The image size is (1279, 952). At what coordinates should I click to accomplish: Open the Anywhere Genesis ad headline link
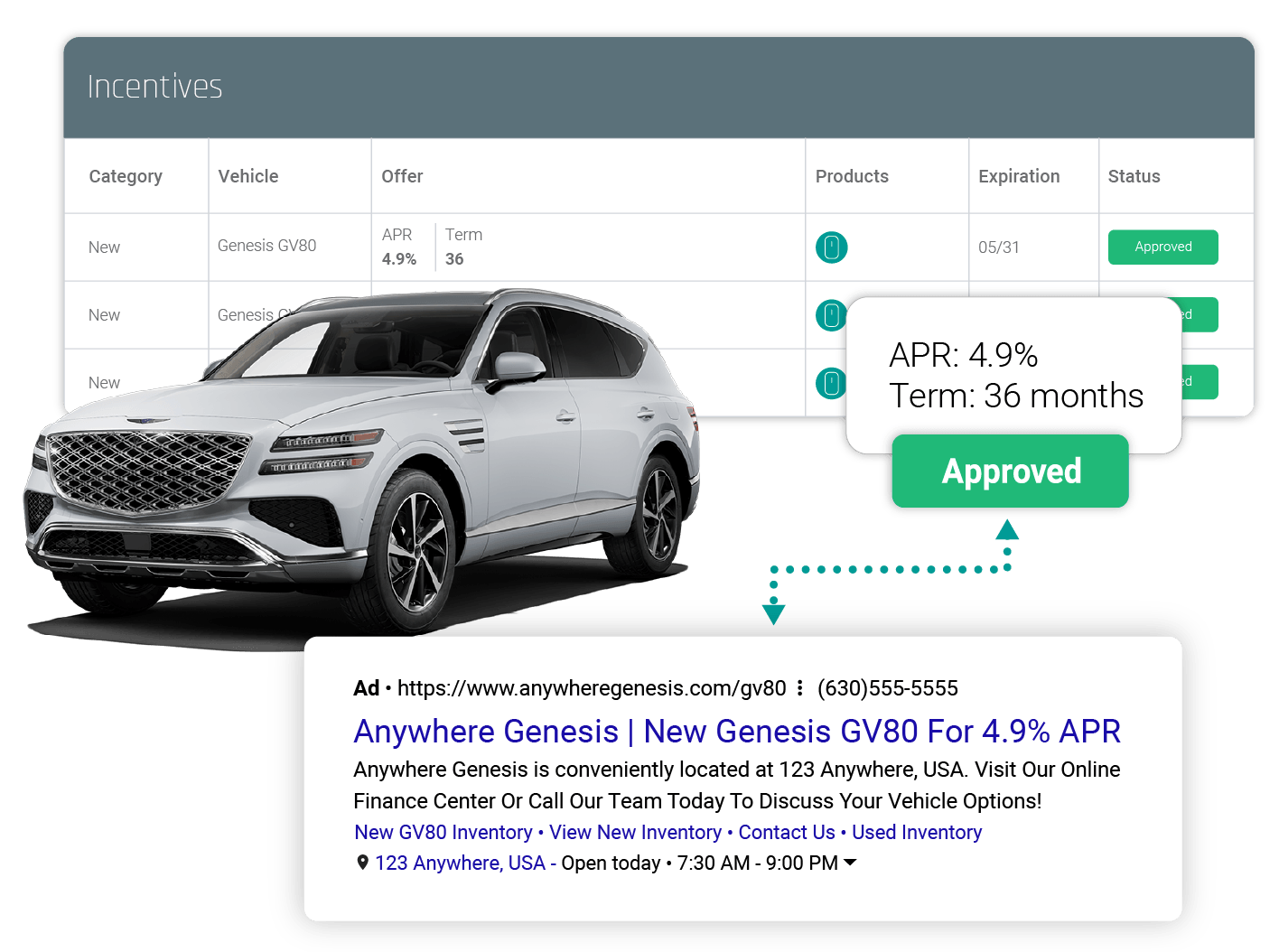pos(737,731)
